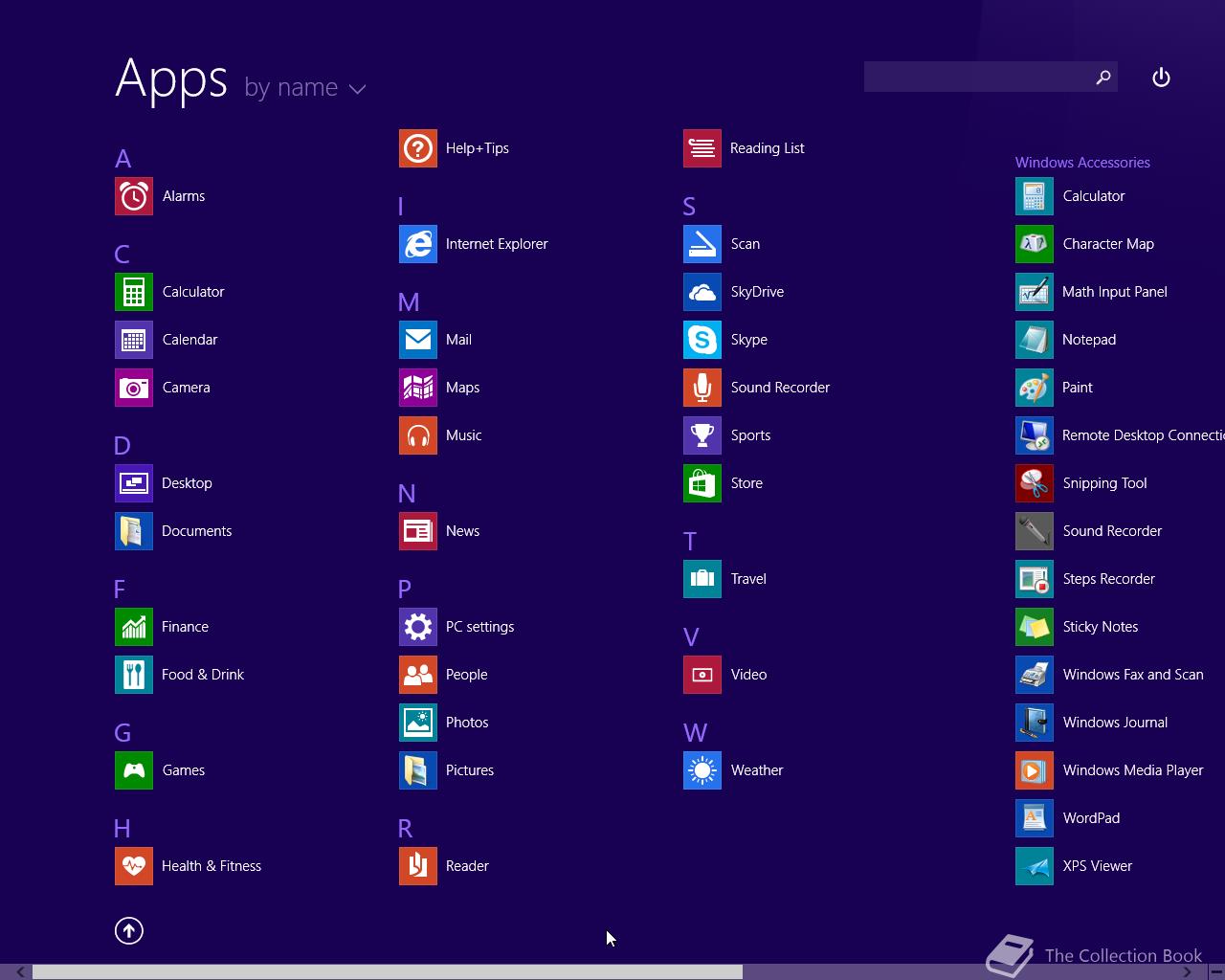
Task: Launch the Notepad icon
Action: (1035, 340)
